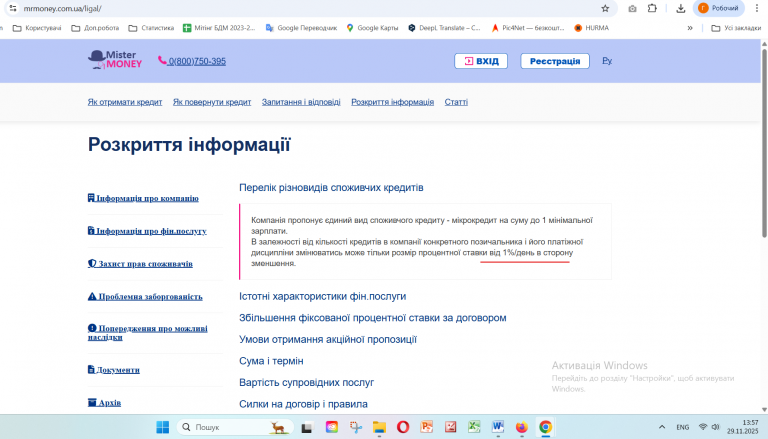Expand Умови отримання акційної пропозиції section
The image size is (768, 439).
coord(328,340)
